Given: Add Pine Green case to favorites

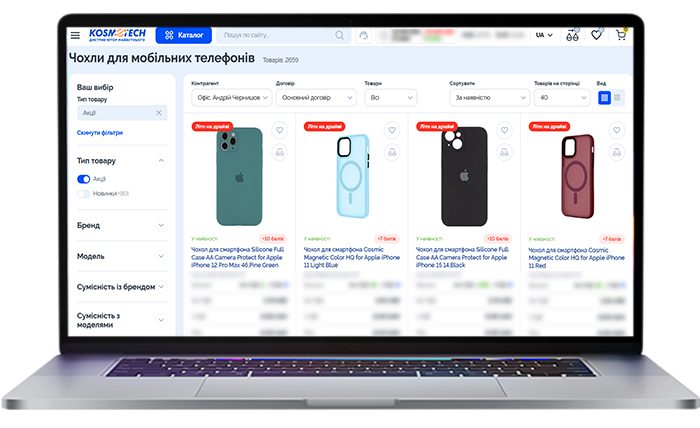Looking at the screenshot, I should (279, 130).
